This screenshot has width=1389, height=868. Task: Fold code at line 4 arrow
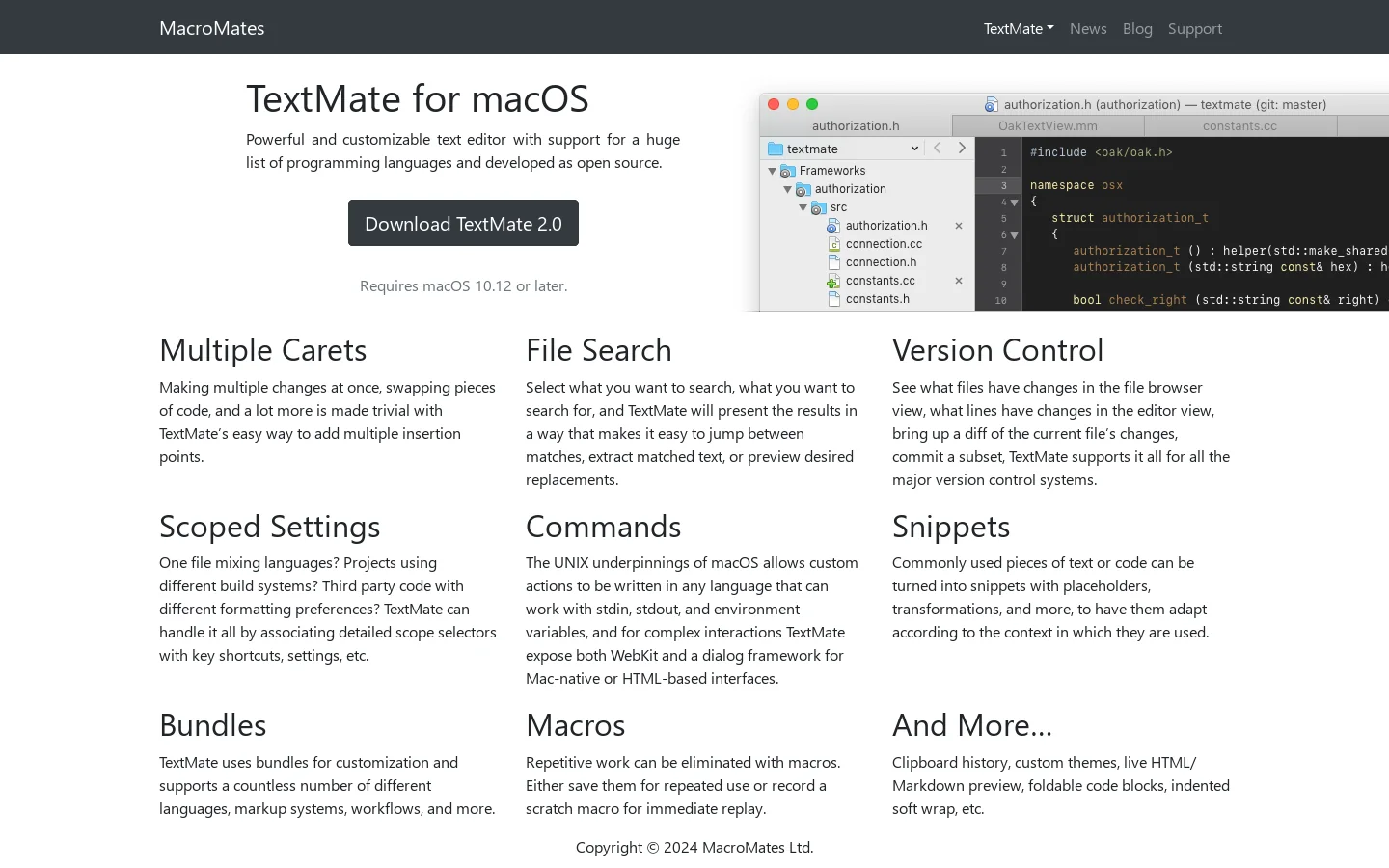tap(1015, 203)
